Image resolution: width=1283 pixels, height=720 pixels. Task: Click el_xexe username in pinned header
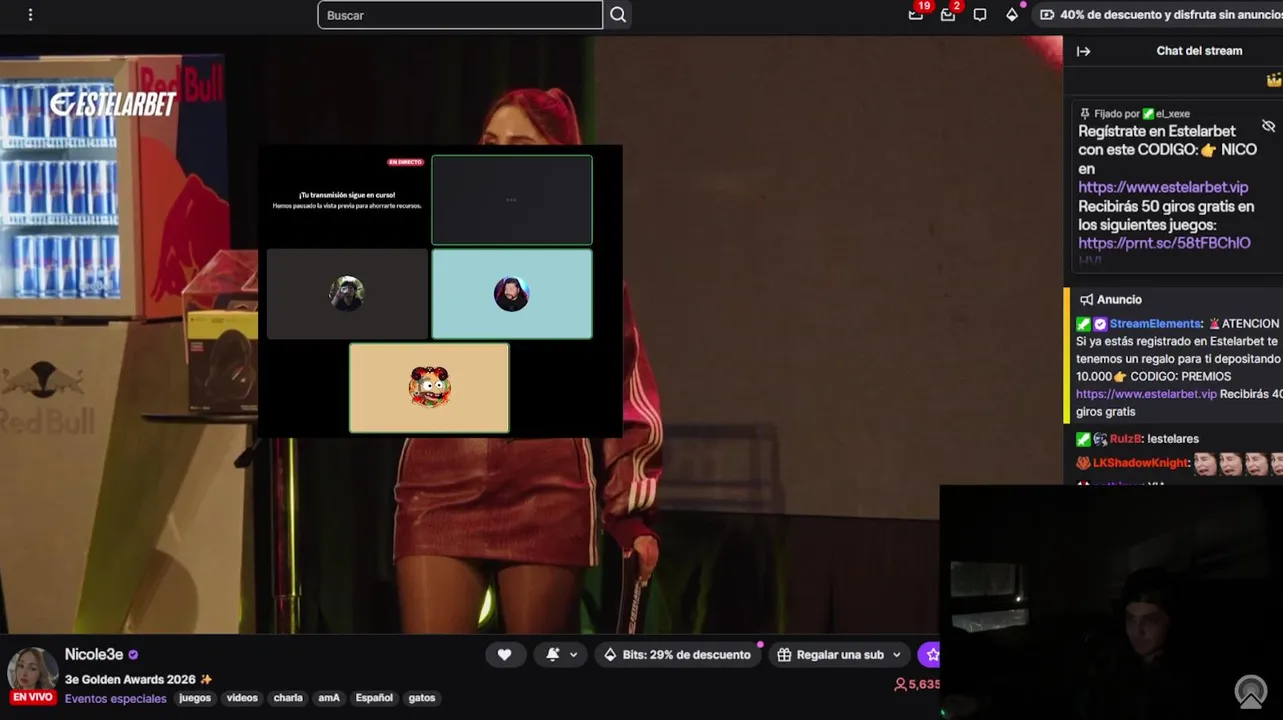click(x=1173, y=114)
